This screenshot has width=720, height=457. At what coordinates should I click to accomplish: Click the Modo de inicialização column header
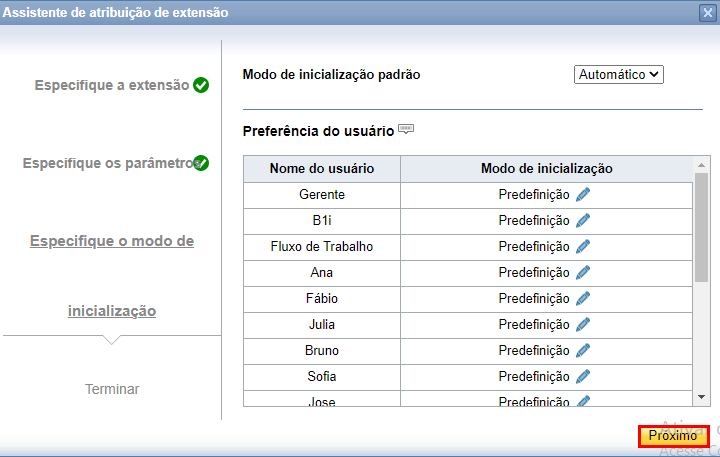pos(546,169)
